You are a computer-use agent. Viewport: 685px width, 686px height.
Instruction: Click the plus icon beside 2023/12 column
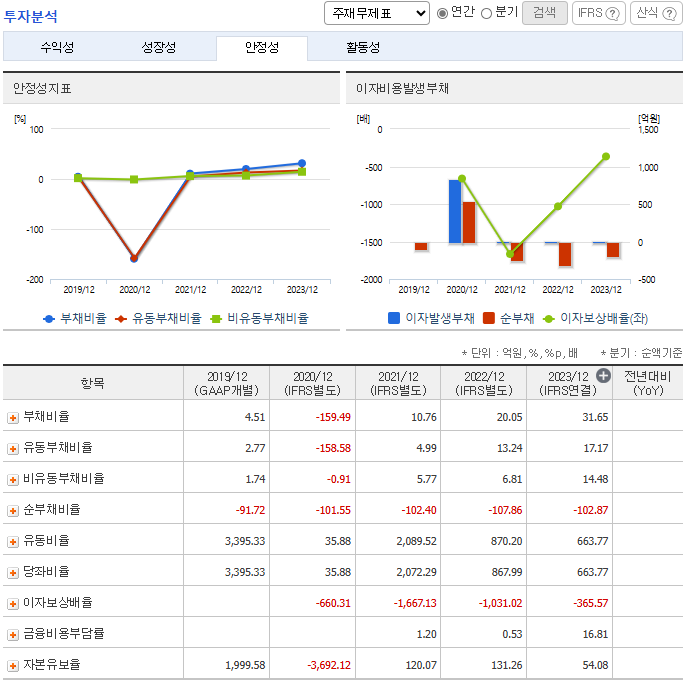[603, 375]
